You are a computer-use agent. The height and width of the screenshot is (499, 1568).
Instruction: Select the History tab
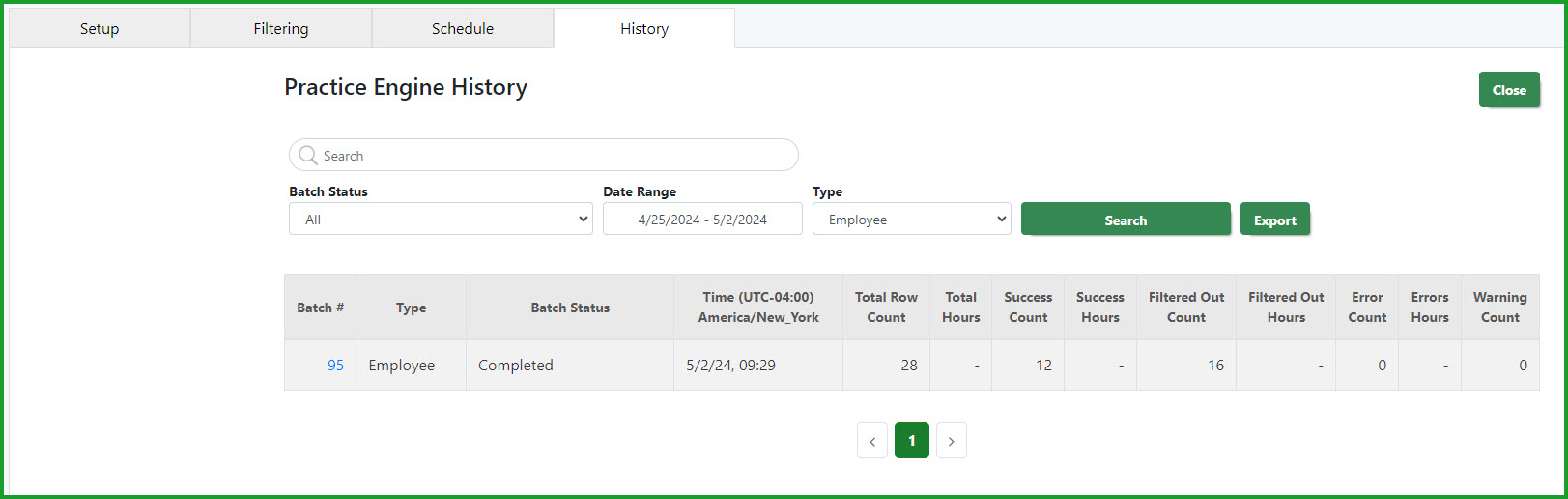pyautogui.click(x=644, y=29)
